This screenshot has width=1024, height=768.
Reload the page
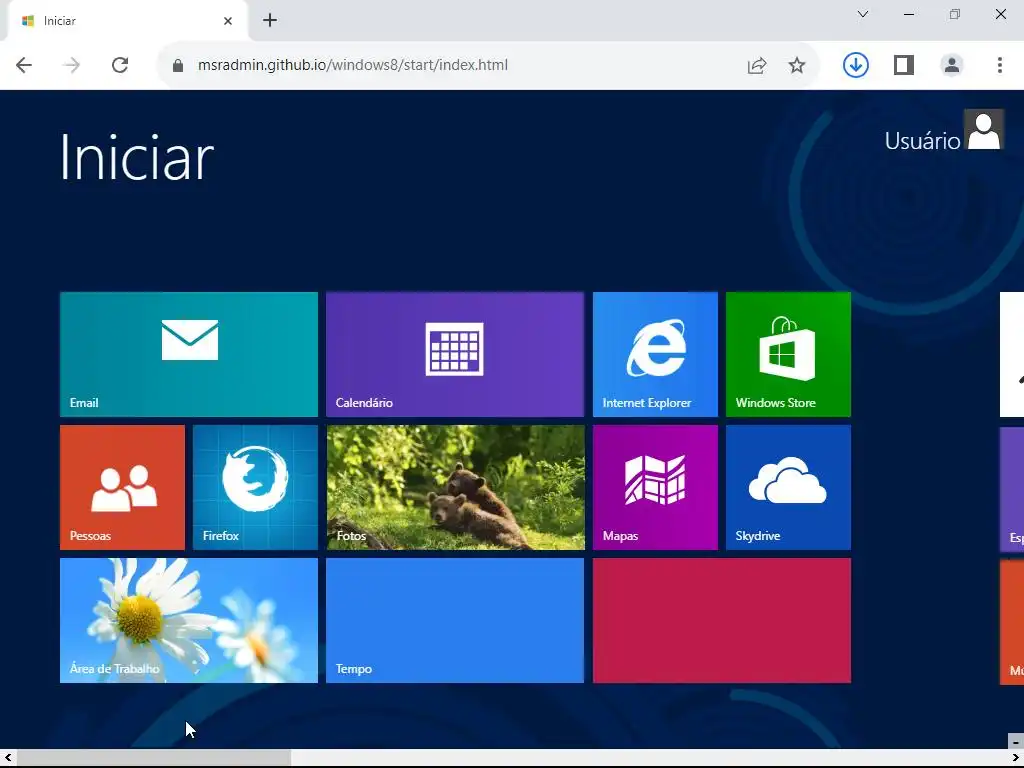[x=120, y=65]
